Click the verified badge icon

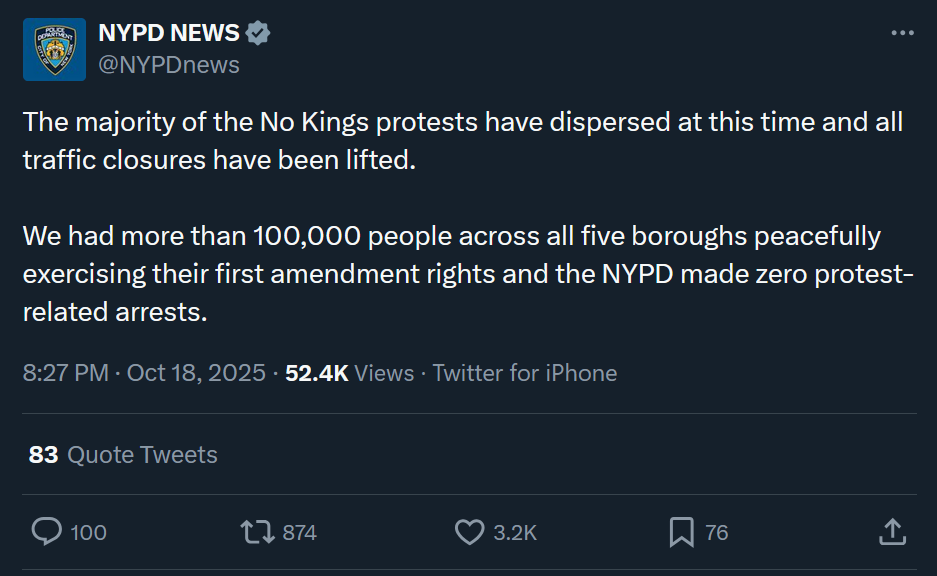pos(258,33)
